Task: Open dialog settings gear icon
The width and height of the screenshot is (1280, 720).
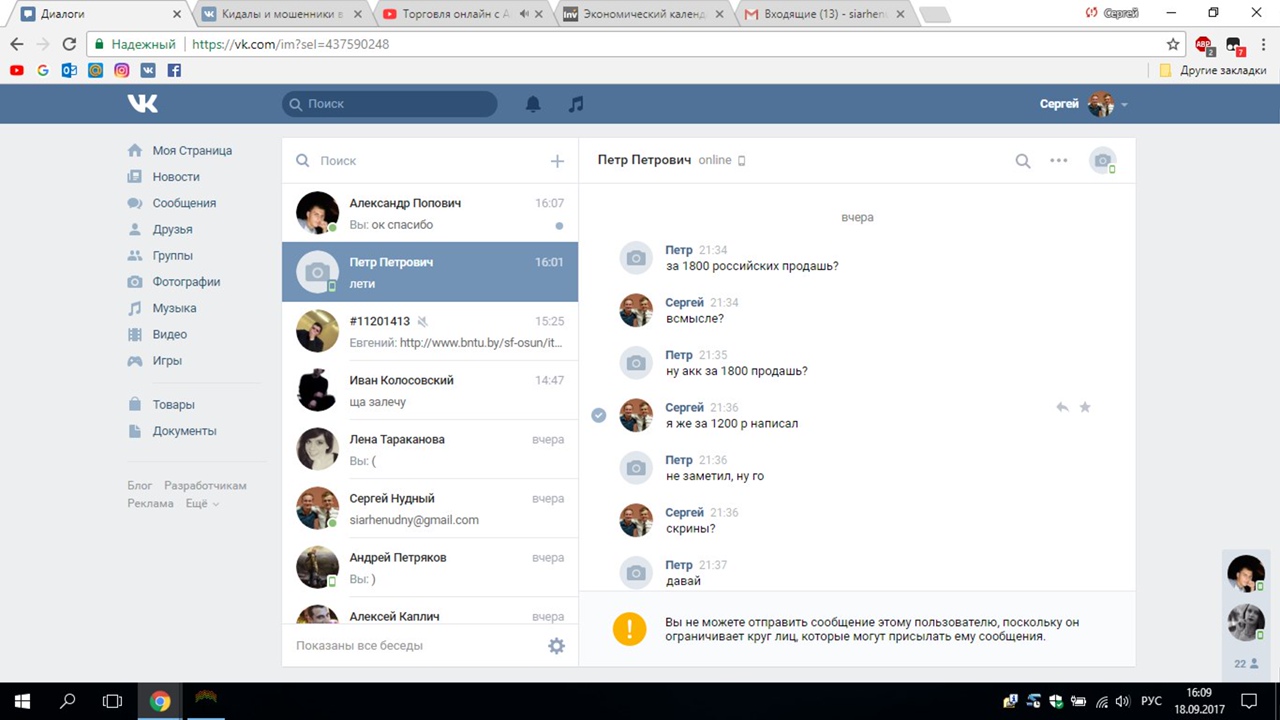Action: (x=556, y=646)
